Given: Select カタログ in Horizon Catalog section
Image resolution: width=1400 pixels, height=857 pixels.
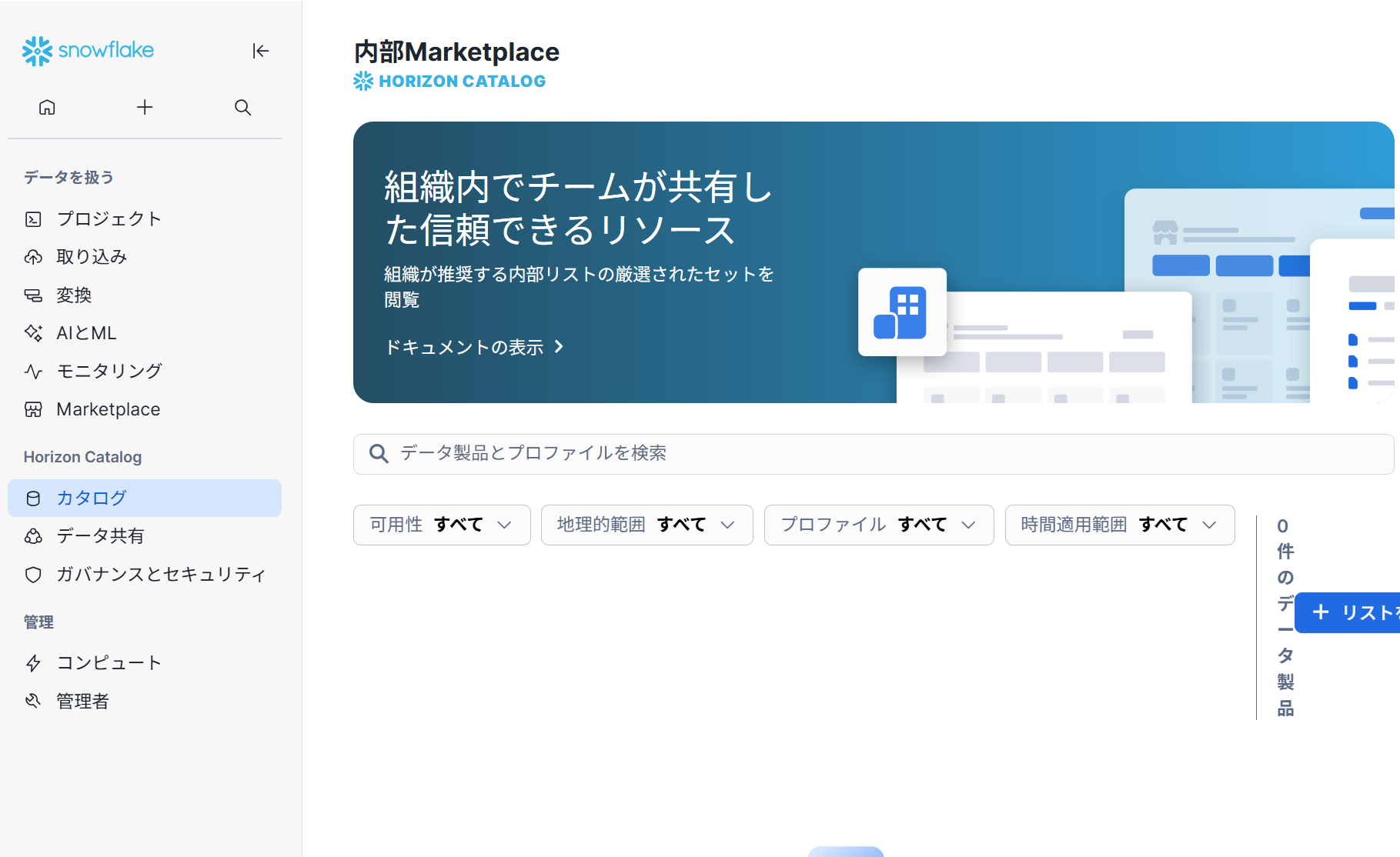Looking at the screenshot, I should pyautogui.click(x=145, y=499).
